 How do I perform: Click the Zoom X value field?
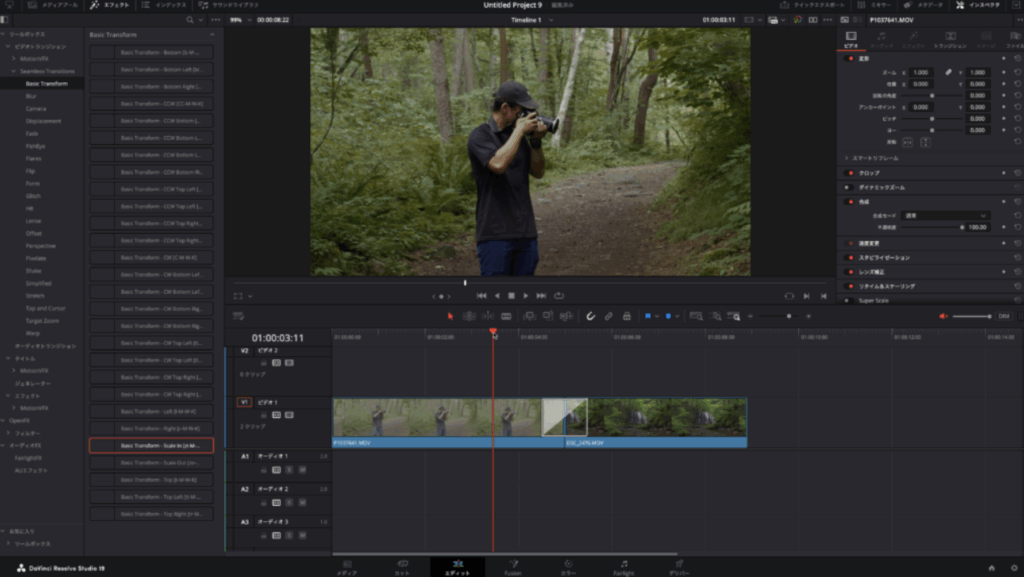pyautogui.click(x=921, y=72)
